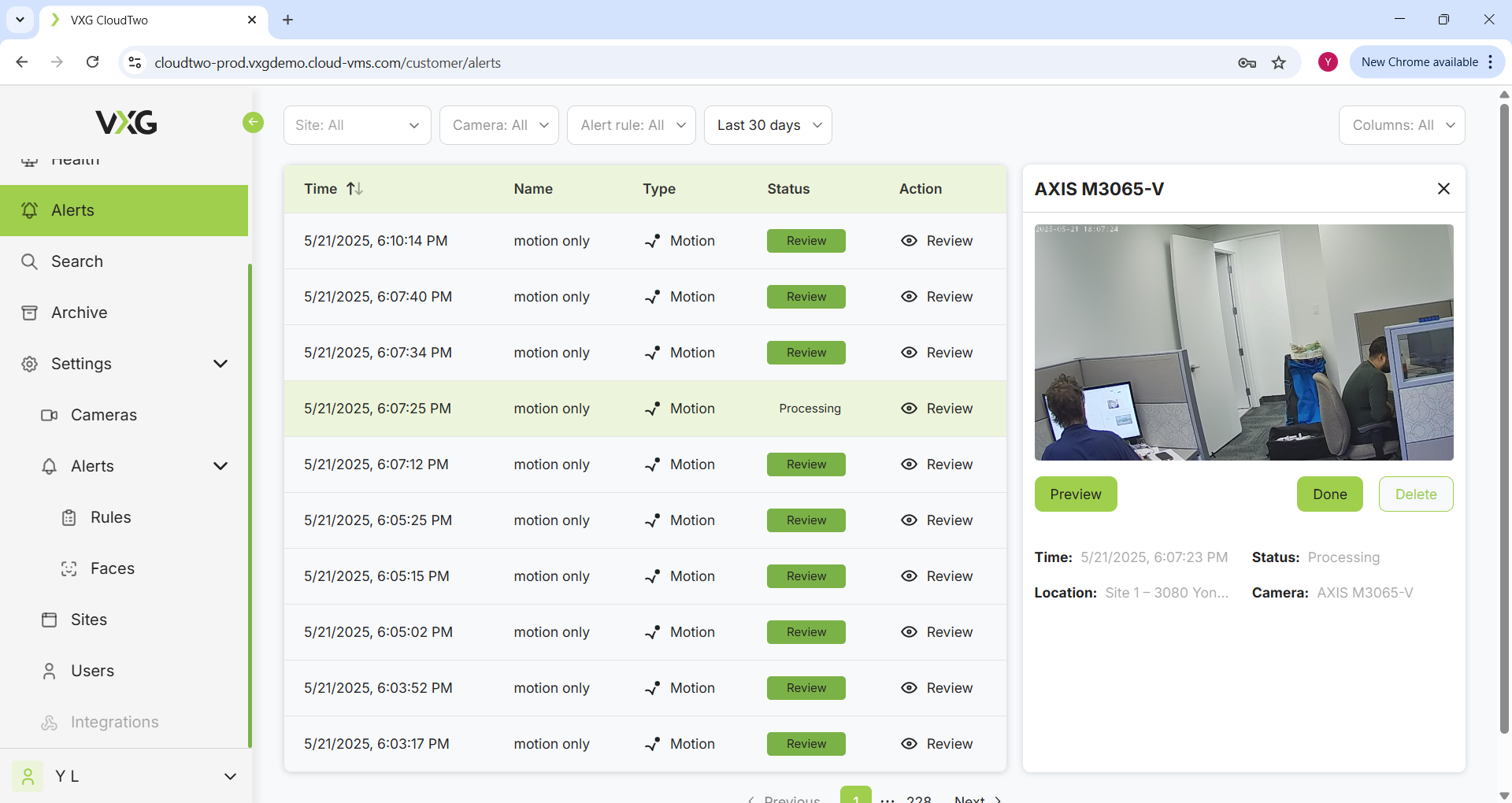This screenshot has width=1512, height=803.
Task: Open the Last 30 days date dropdown
Action: [x=768, y=125]
